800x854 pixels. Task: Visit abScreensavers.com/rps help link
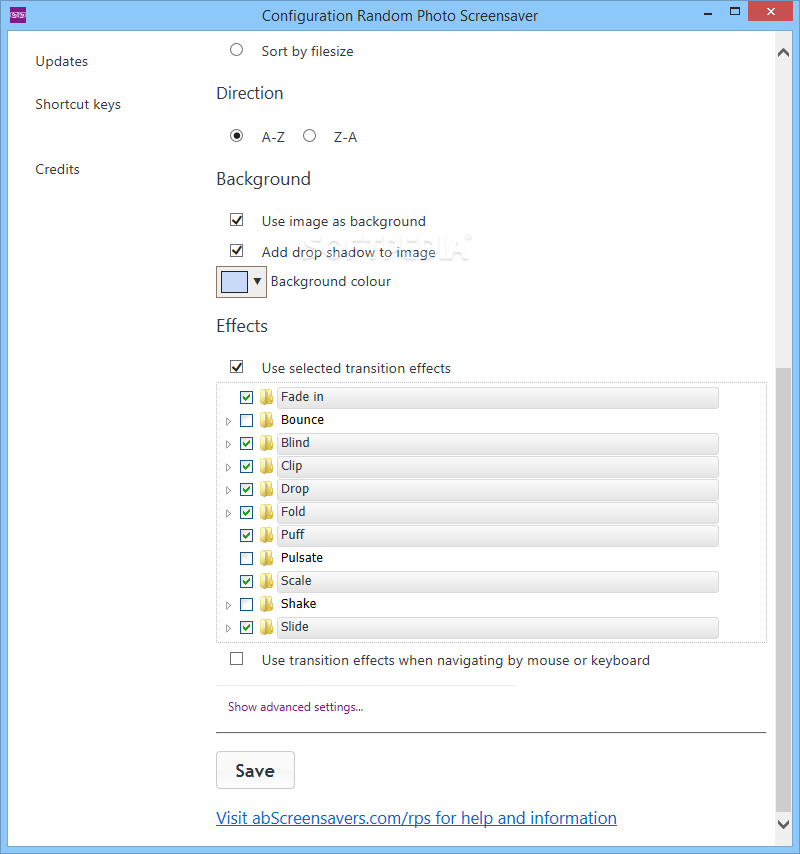(x=417, y=818)
